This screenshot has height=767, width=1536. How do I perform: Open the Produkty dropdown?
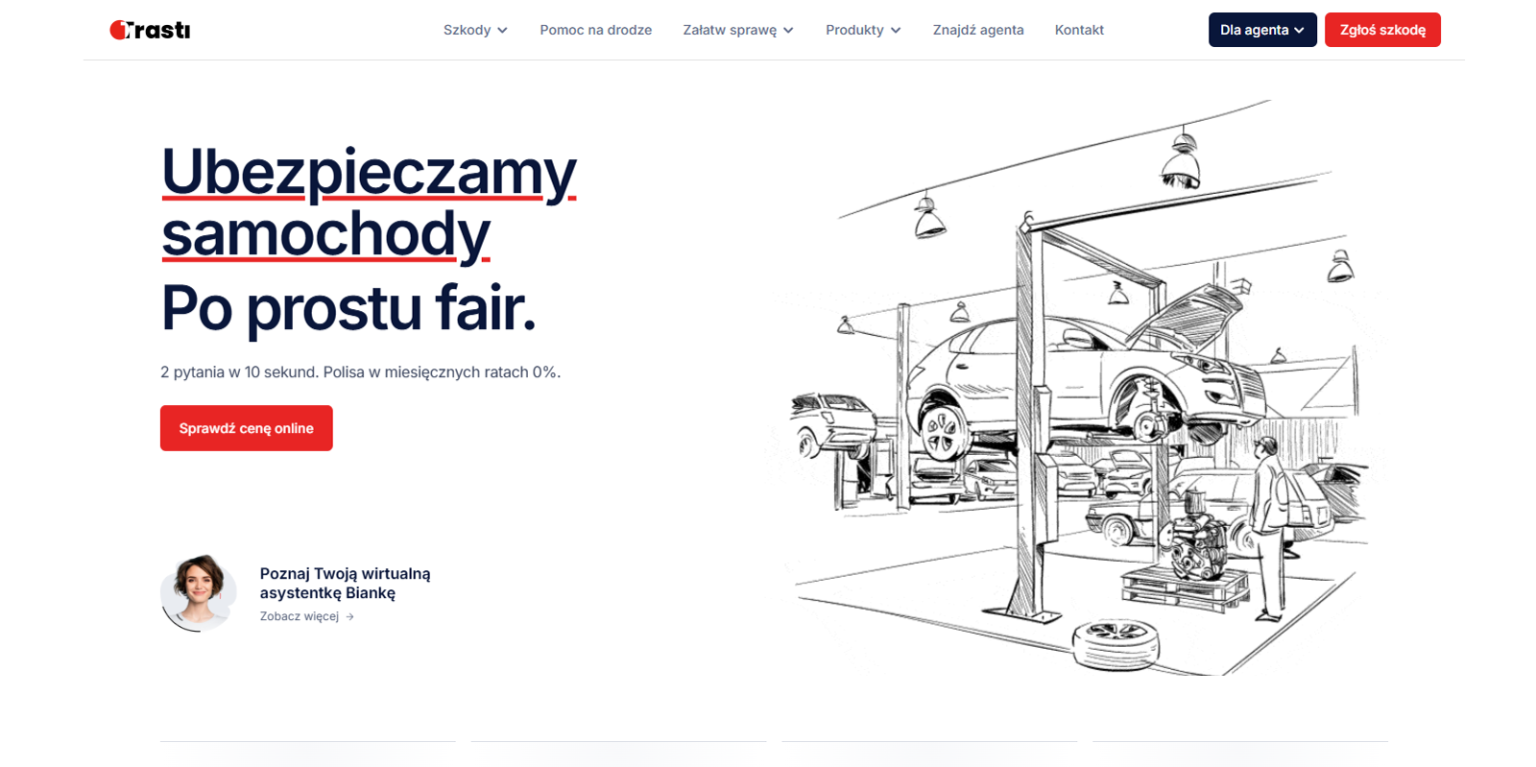pyautogui.click(x=856, y=29)
